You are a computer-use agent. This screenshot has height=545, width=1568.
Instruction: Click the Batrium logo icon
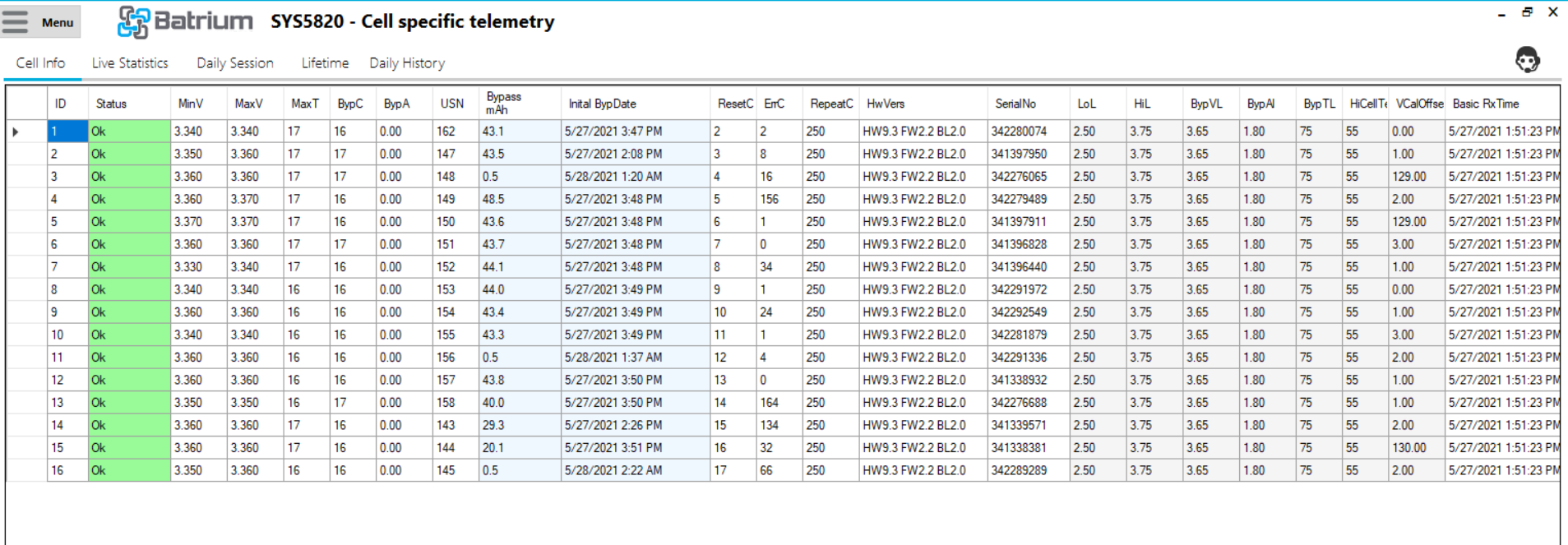(x=133, y=22)
